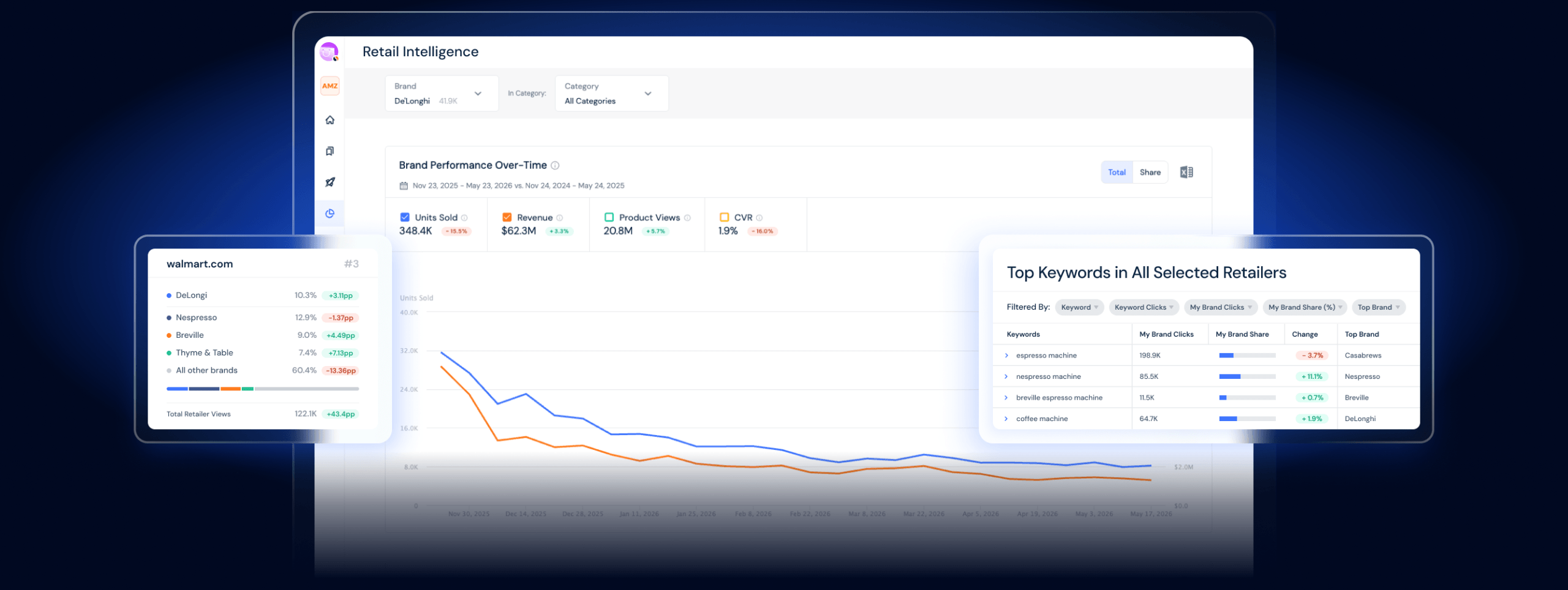Open the Keyword filter dropdown

tap(1079, 307)
